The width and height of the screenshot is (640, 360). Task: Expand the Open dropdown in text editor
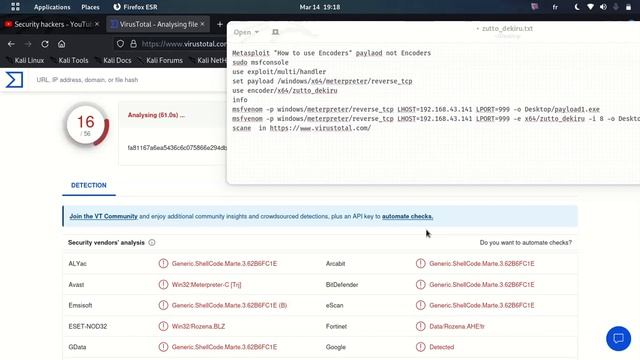pyautogui.click(x=246, y=32)
